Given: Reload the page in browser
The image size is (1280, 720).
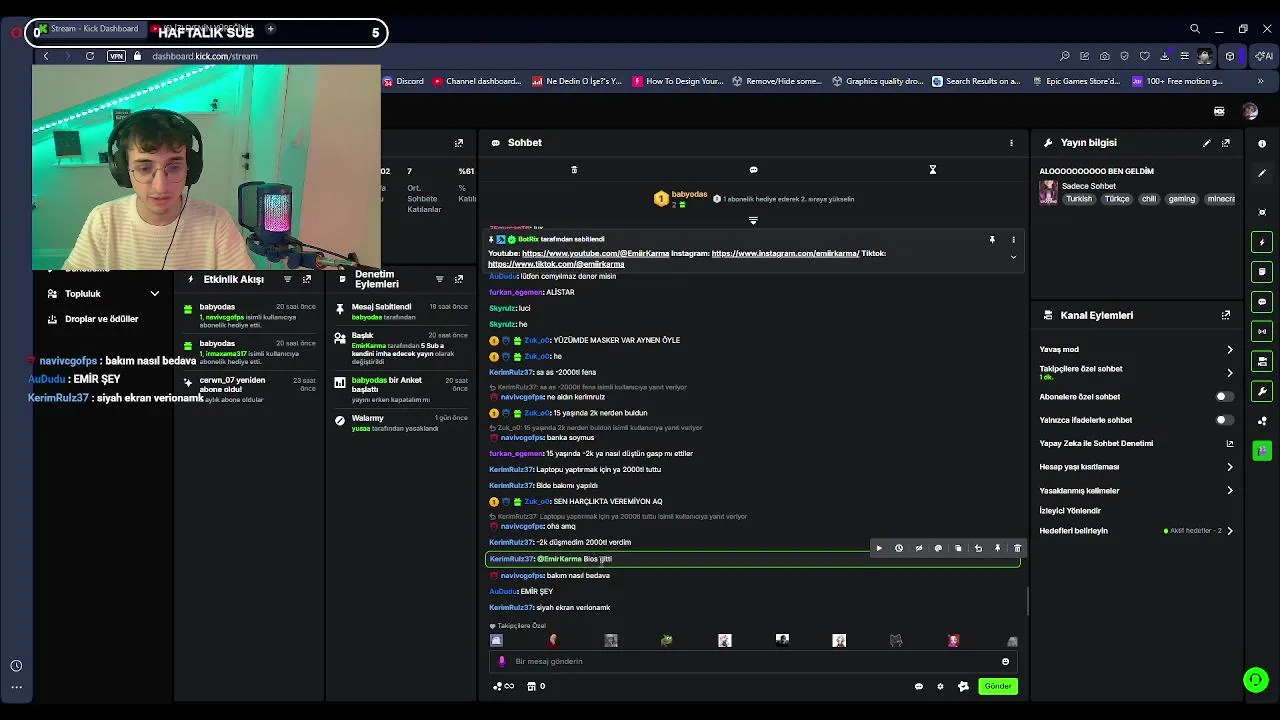Looking at the screenshot, I should [90, 56].
